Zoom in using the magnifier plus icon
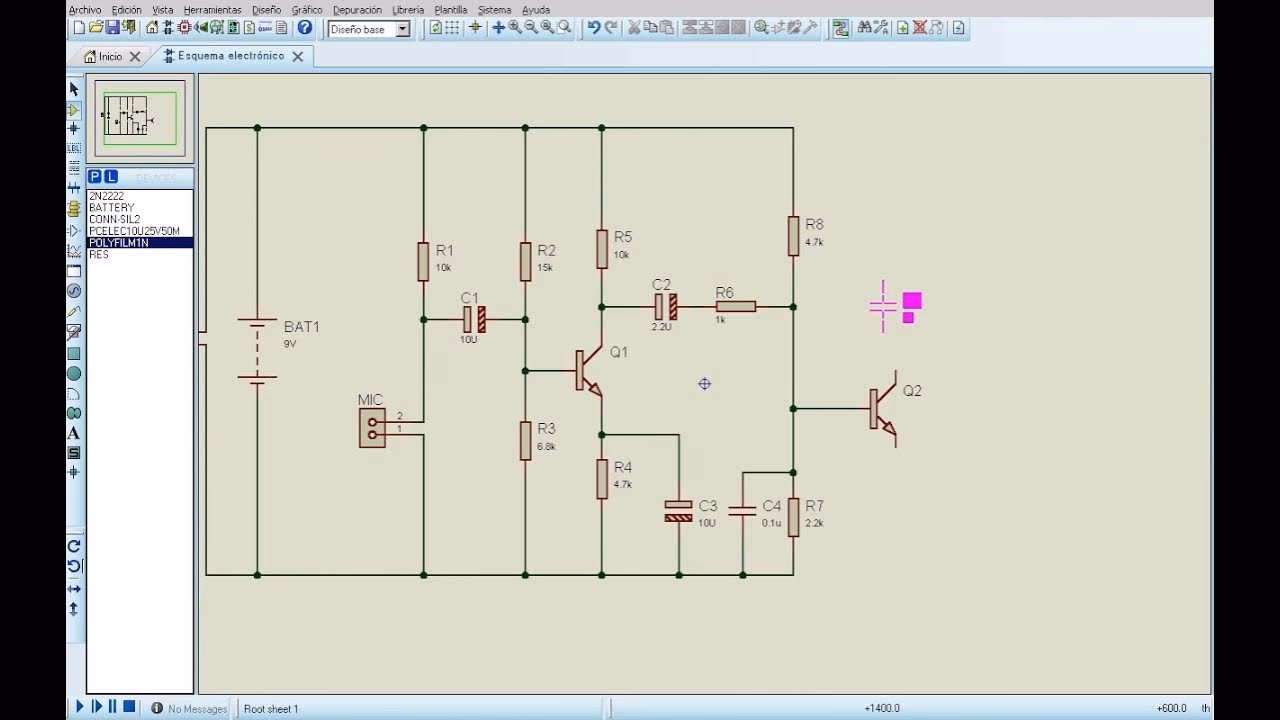This screenshot has height=720, width=1280. (515, 28)
